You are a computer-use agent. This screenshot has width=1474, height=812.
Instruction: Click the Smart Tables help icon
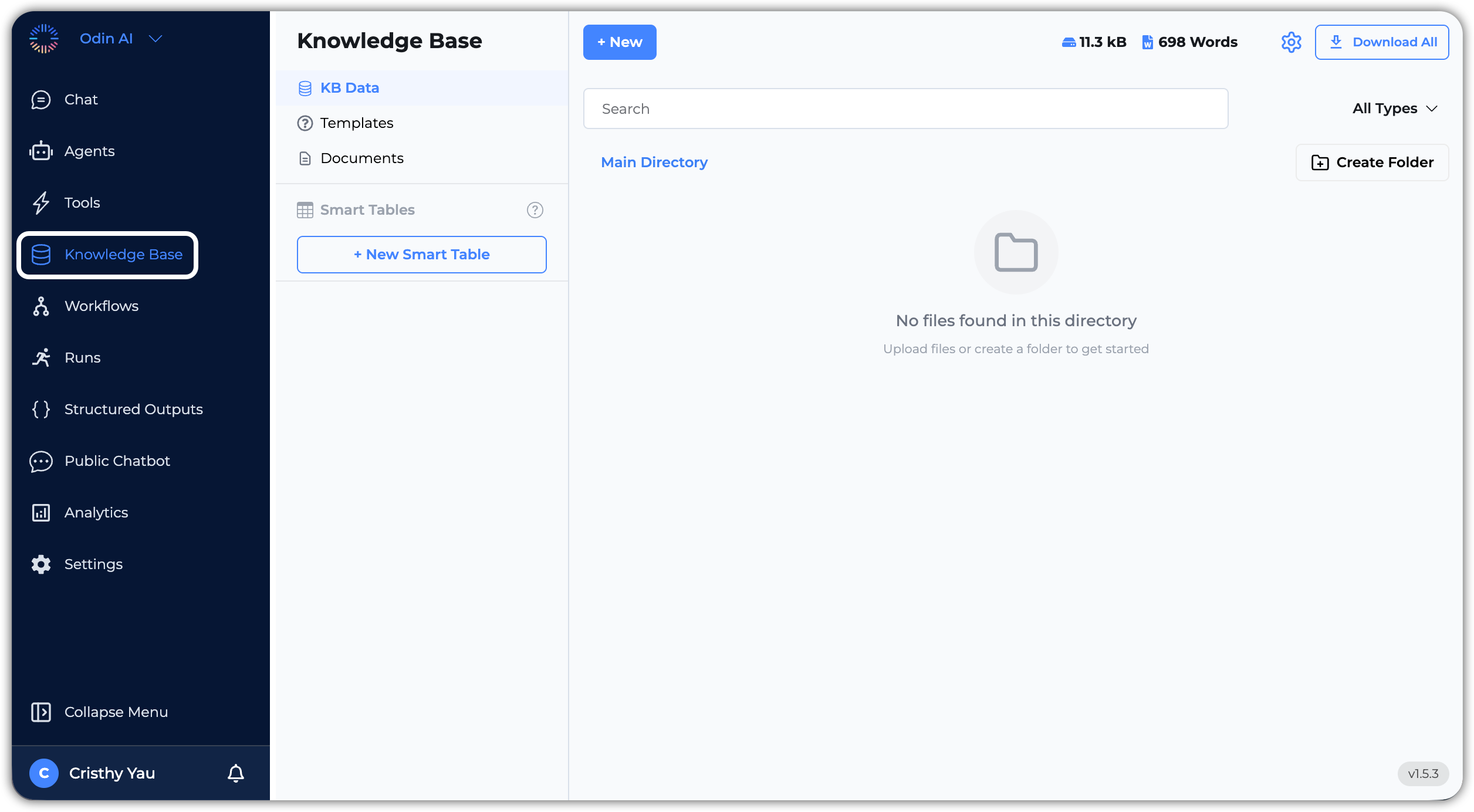pyautogui.click(x=535, y=210)
